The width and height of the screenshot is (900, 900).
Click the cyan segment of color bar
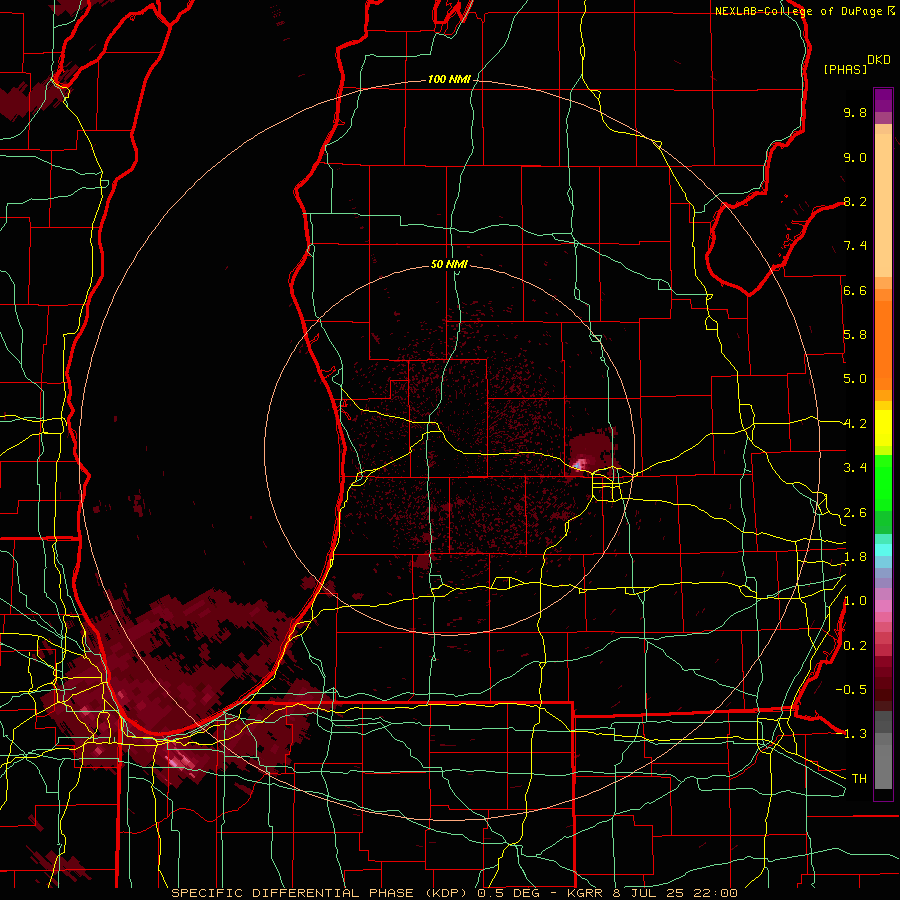[883, 550]
